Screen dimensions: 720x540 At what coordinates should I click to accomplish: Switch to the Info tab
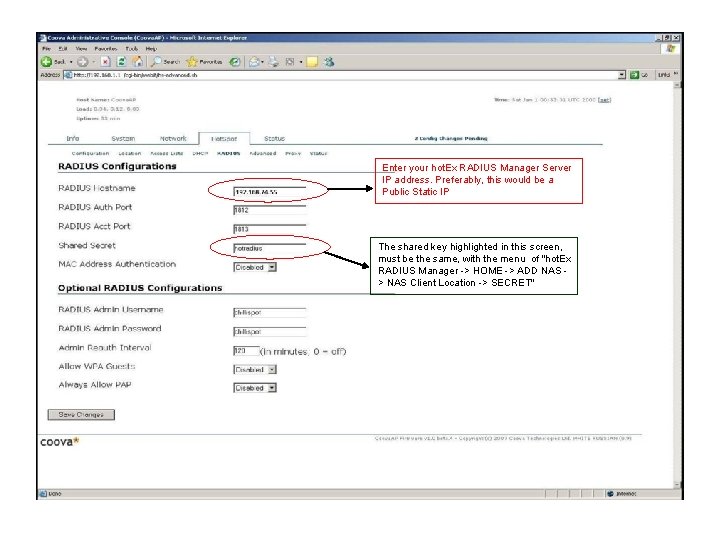(73, 138)
